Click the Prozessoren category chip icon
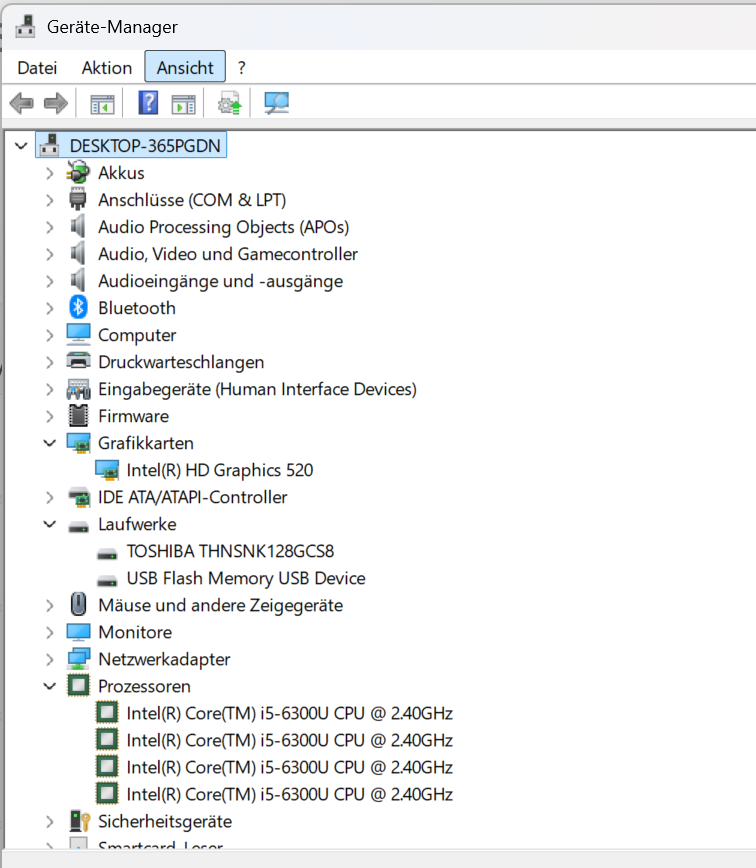Image resolution: width=756 pixels, height=868 pixels. (78, 686)
